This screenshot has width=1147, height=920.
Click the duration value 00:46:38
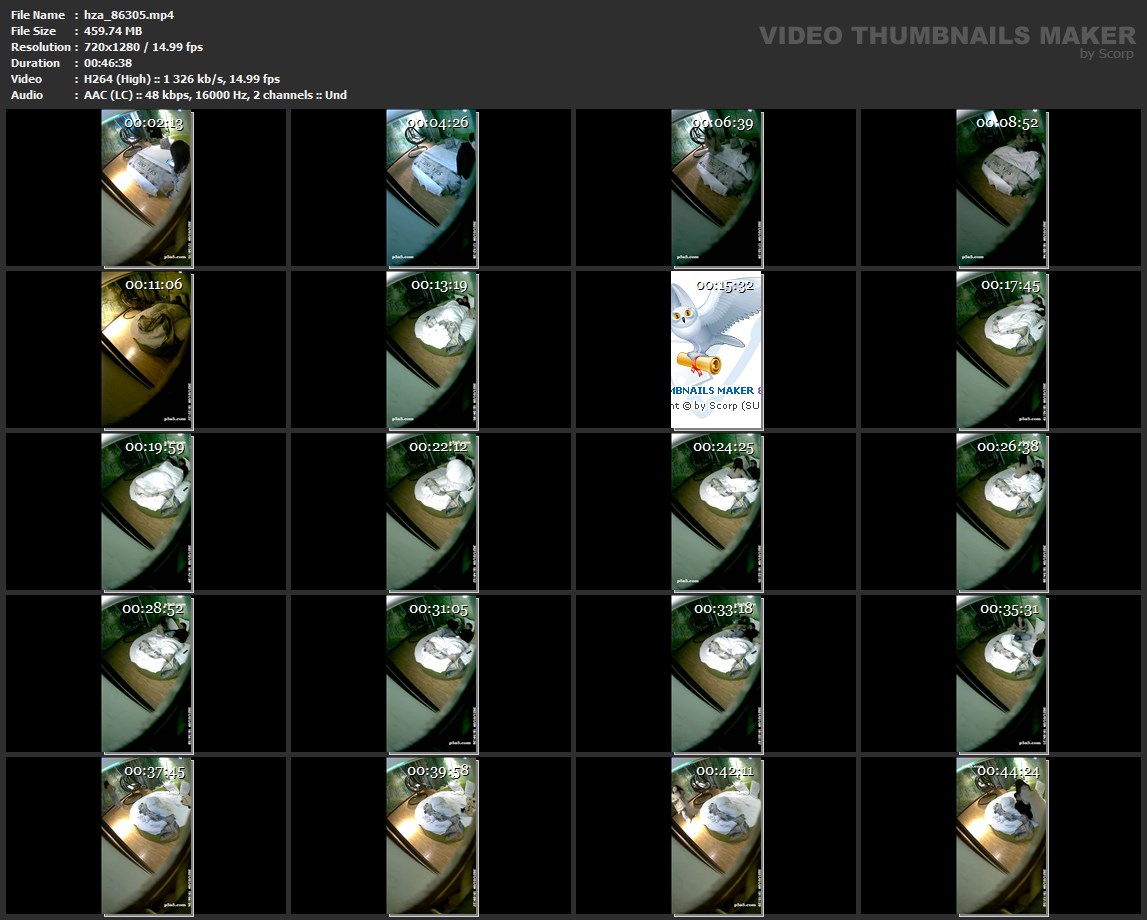[x=108, y=63]
